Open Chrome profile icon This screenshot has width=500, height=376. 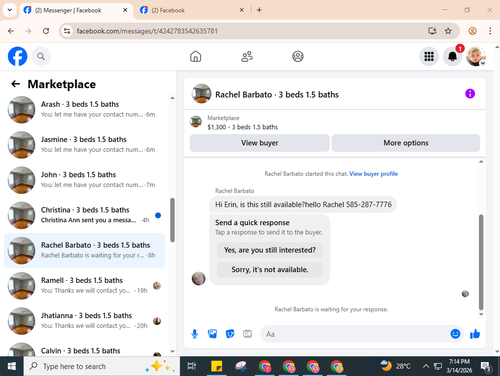[x=472, y=31]
